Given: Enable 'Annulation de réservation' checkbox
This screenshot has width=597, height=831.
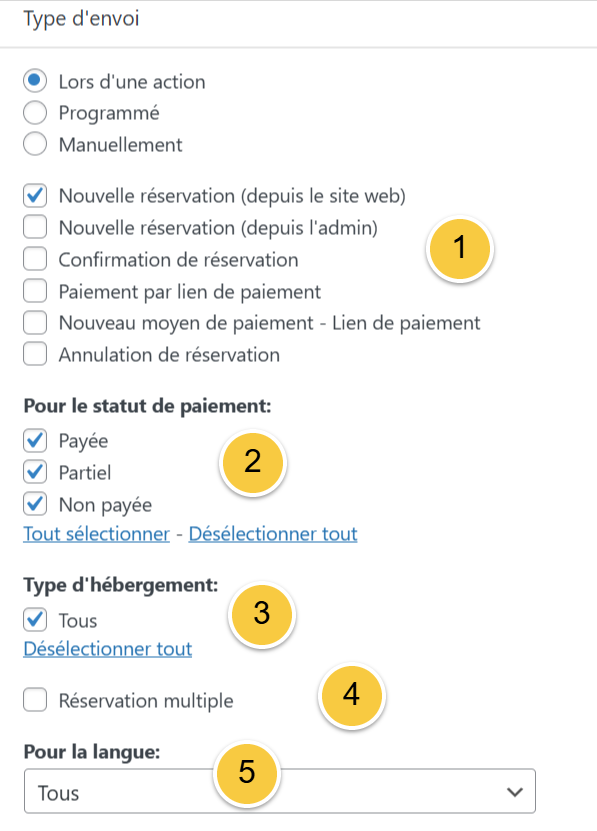Looking at the screenshot, I should [x=34, y=354].
